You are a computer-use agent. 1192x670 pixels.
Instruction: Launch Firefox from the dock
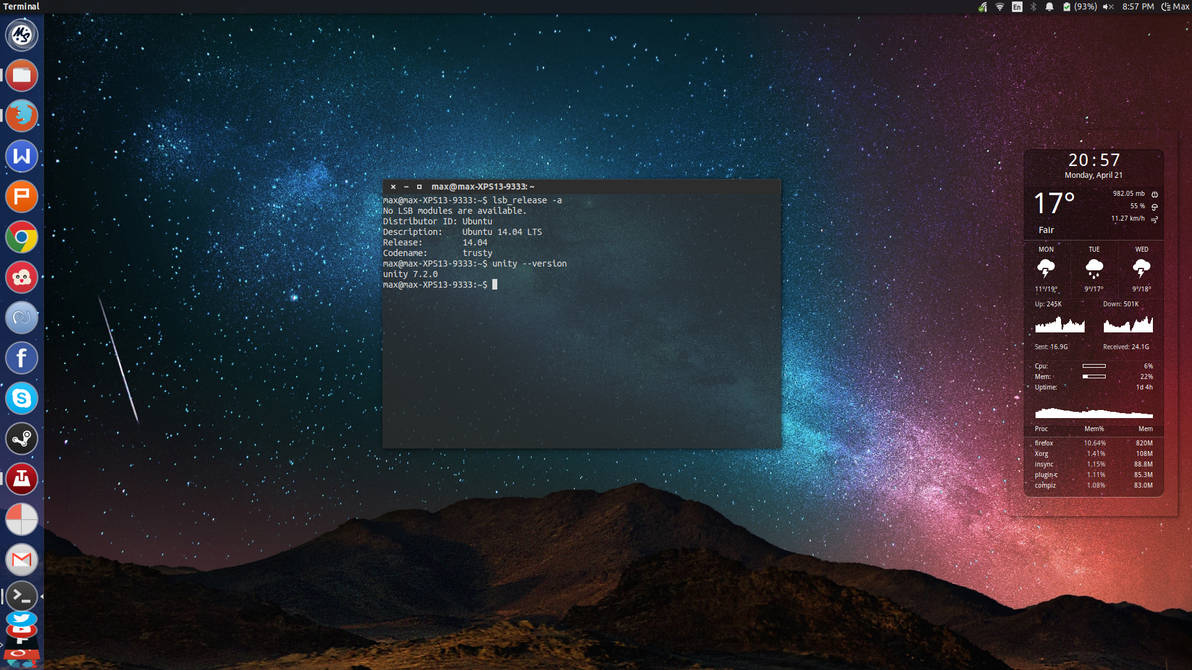[x=21, y=115]
